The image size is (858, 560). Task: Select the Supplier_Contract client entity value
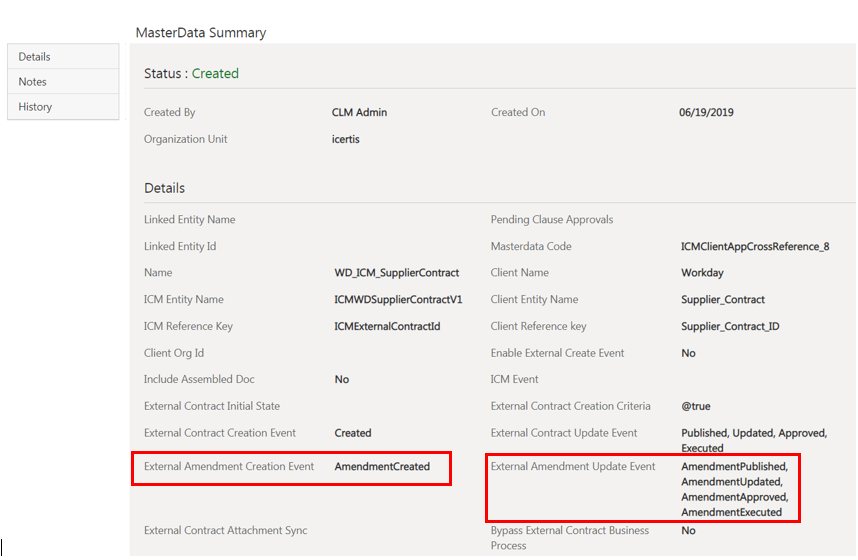[723, 299]
